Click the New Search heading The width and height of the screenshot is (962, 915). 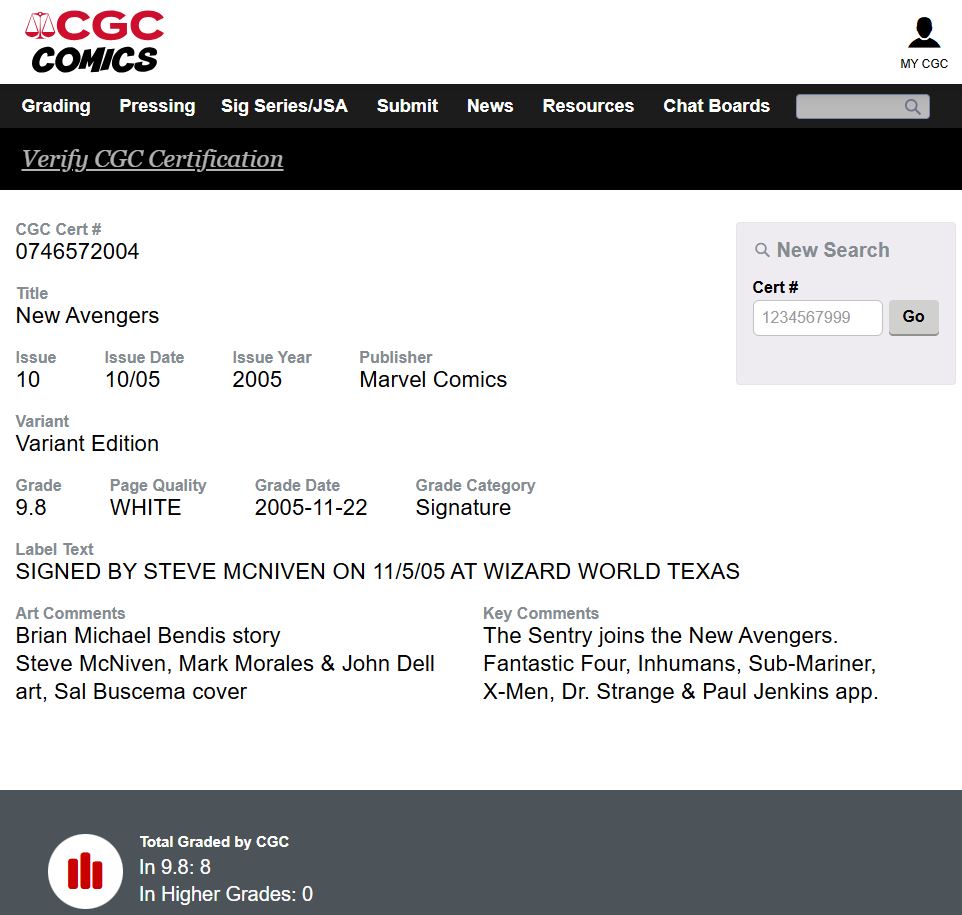(x=833, y=250)
